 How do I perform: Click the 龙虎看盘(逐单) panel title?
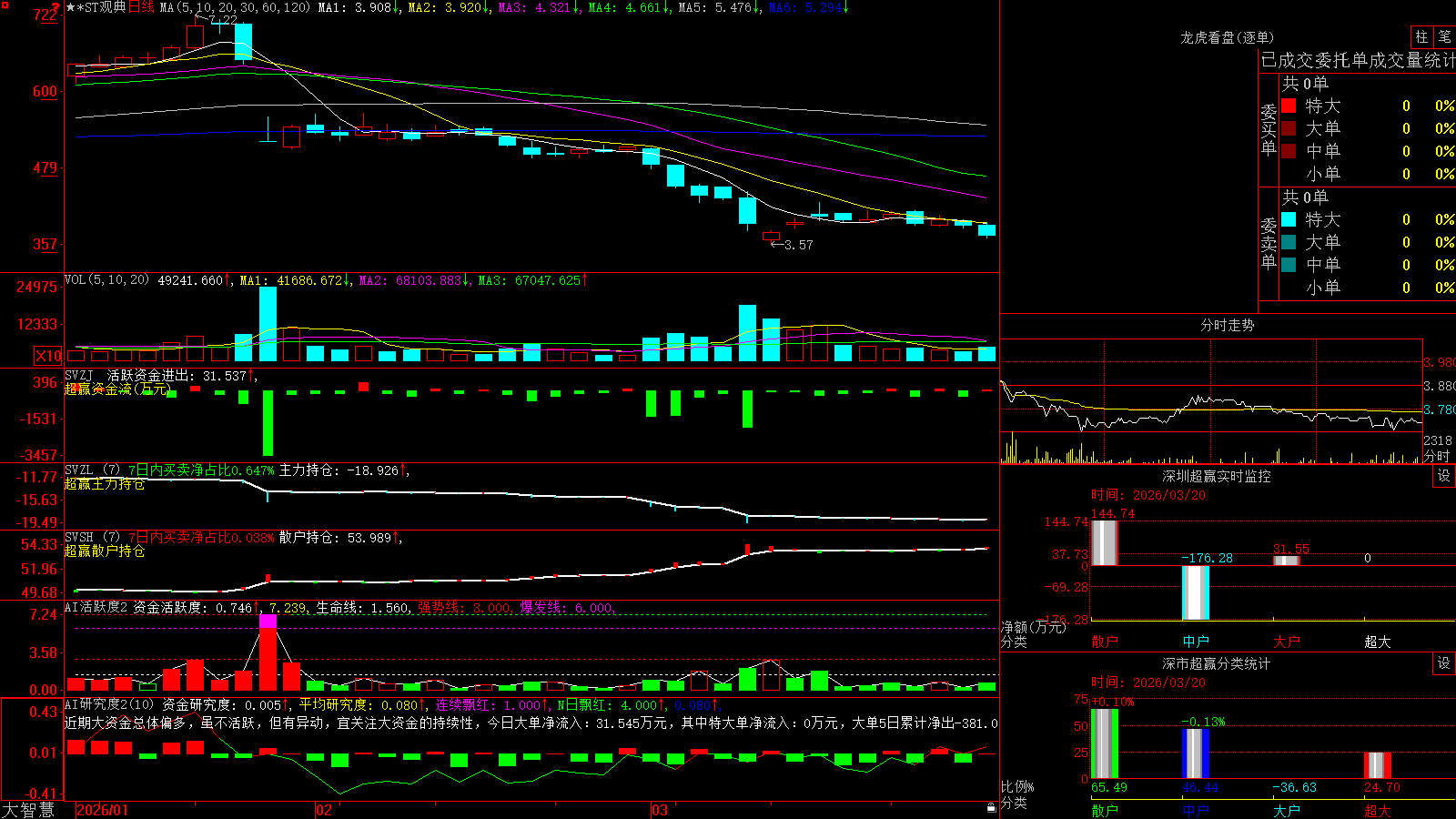pyautogui.click(x=1227, y=37)
